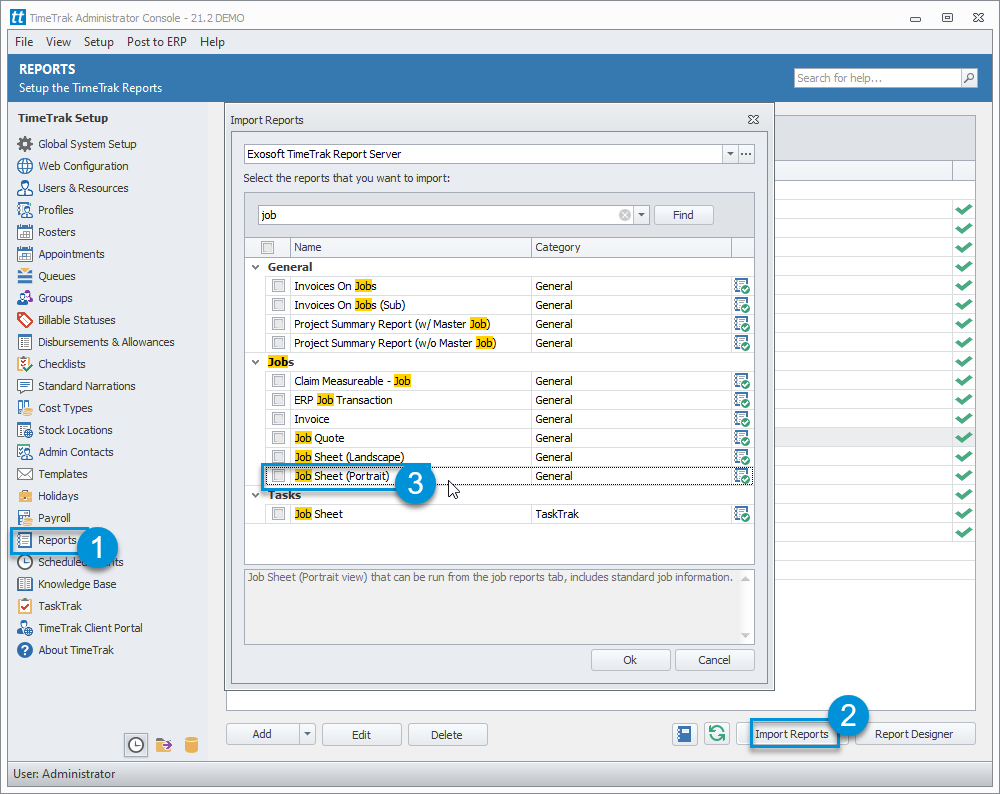Open Web Configuration globe icon
The height and width of the screenshot is (794, 1000).
[x=25, y=166]
